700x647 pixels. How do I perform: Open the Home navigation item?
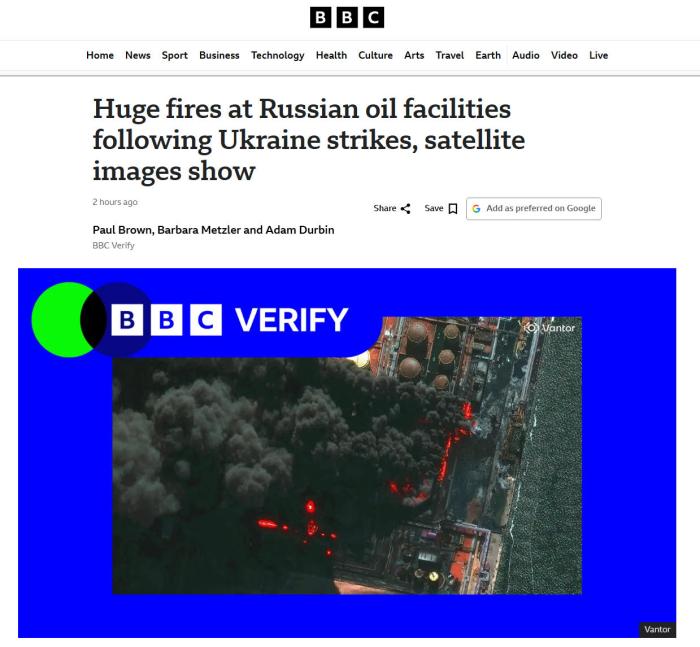tap(100, 55)
